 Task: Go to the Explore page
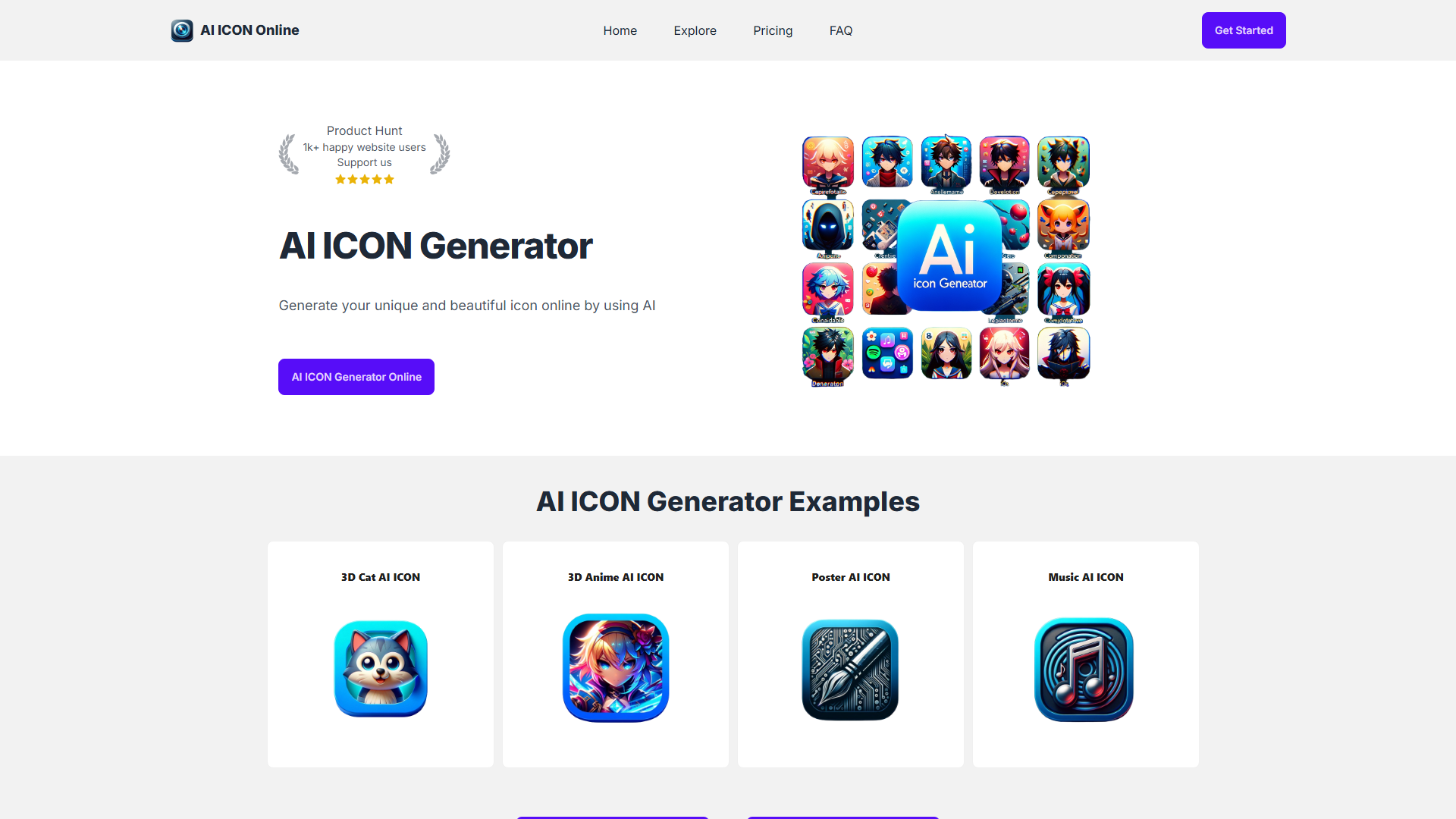click(x=695, y=30)
